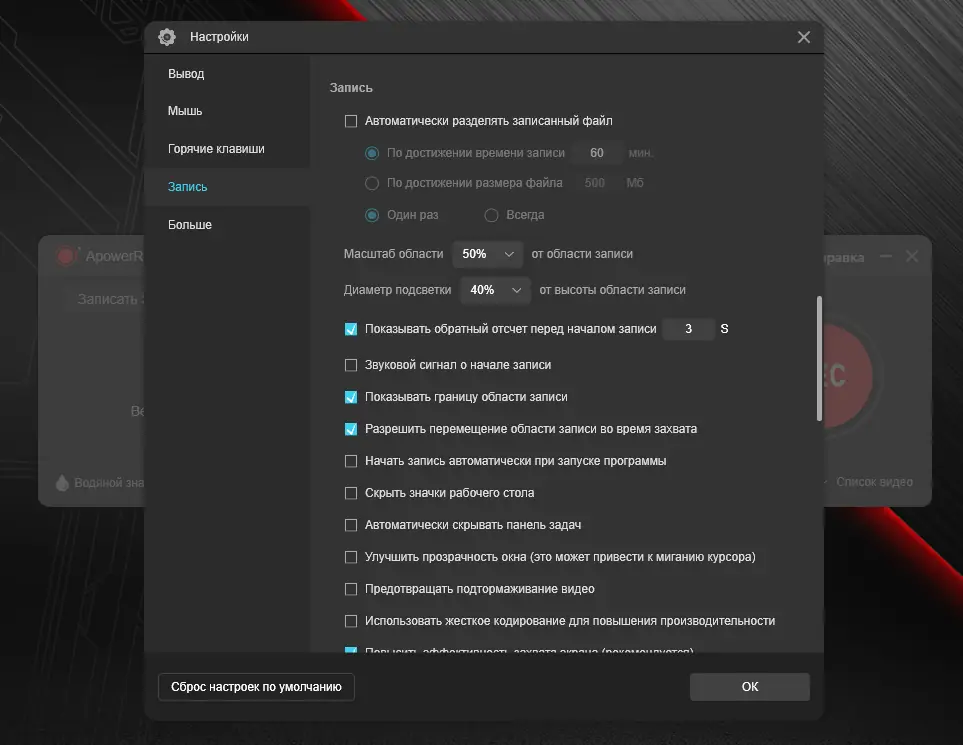Screen dimensions: 963x745
Task: Open the Больше settings section
Action: click(190, 225)
